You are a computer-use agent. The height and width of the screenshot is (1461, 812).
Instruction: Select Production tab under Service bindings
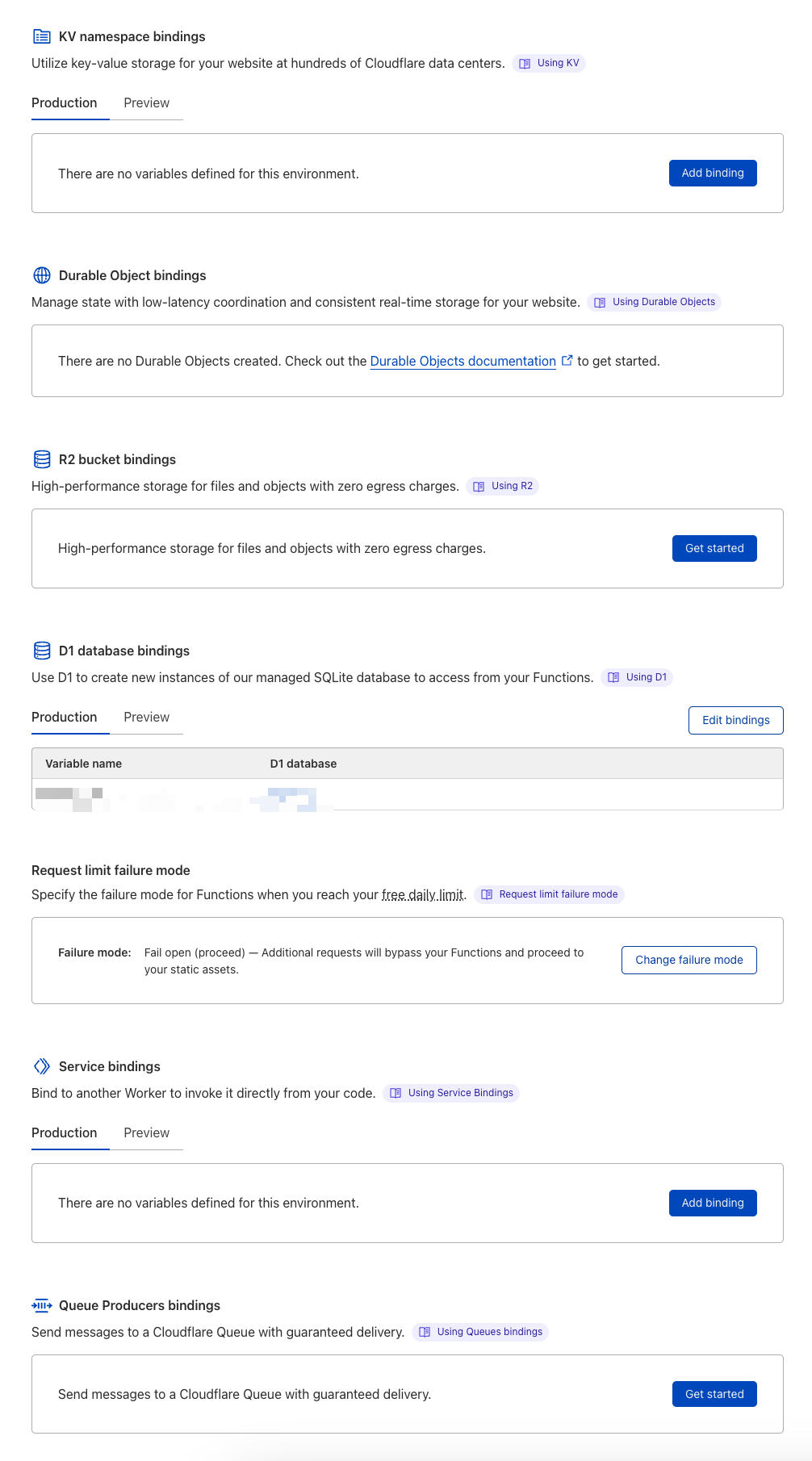click(x=65, y=1132)
